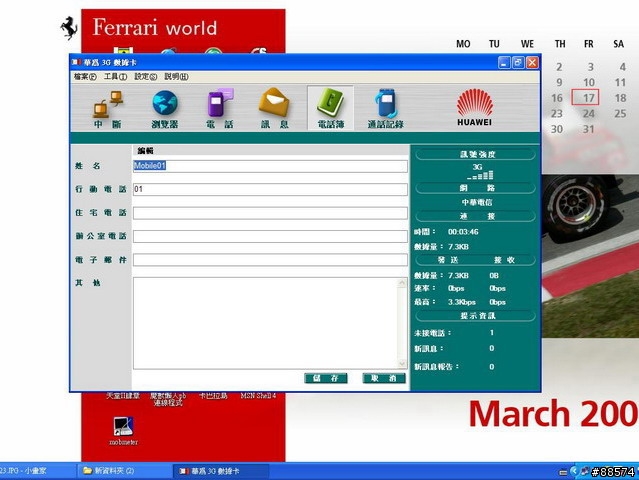This screenshot has width=639, height=480.
Task: Click the 3G signal strength bars
Action: point(480,175)
